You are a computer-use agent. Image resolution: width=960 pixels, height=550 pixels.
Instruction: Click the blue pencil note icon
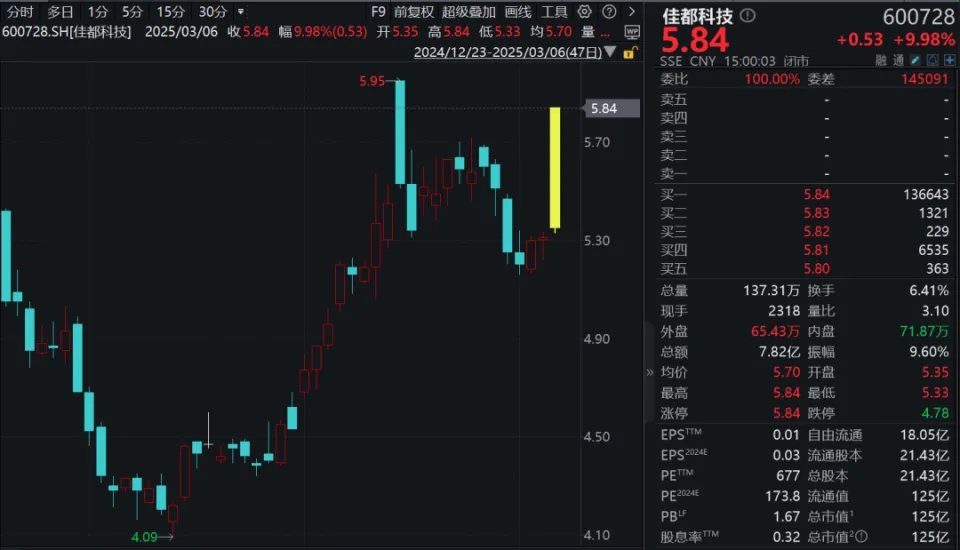click(915, 60)
